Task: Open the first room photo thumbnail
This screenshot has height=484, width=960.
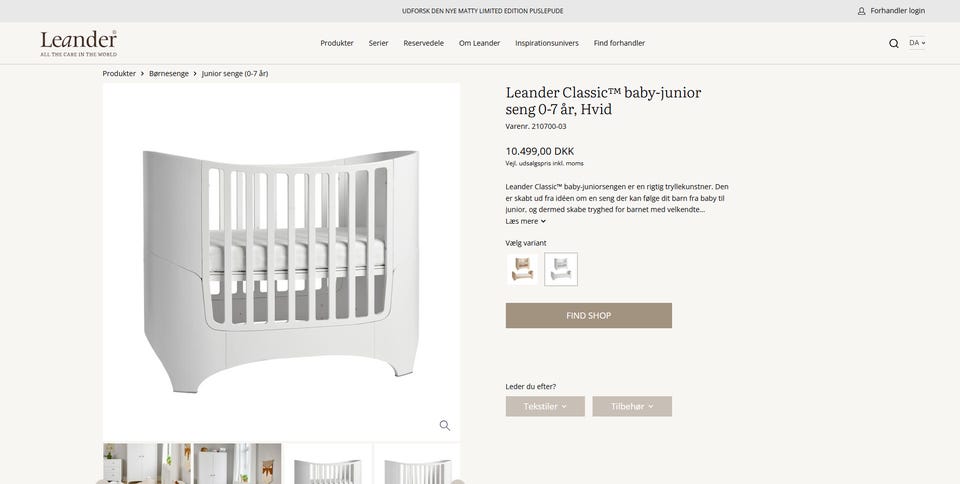Action: pos(147,463)
